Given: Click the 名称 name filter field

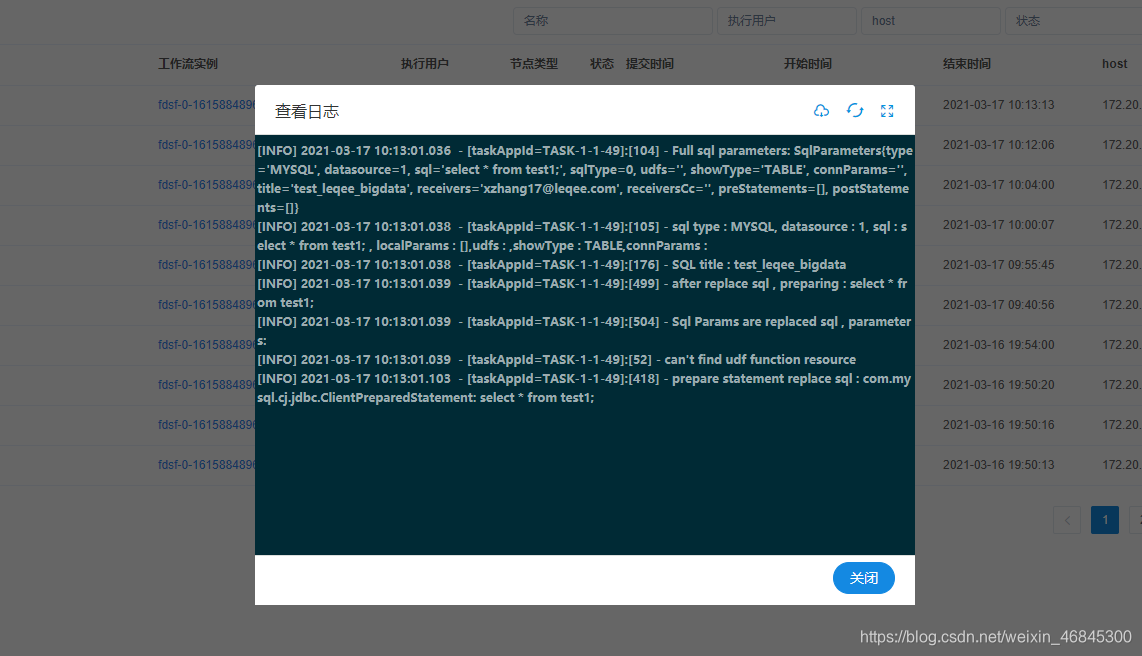Looking at the screenshot, I should [x=612, y=20].
